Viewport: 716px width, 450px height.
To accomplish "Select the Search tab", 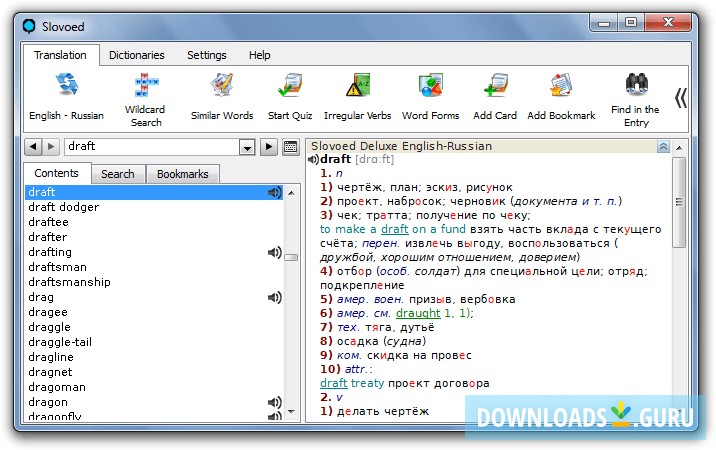I will coord(118,174).
